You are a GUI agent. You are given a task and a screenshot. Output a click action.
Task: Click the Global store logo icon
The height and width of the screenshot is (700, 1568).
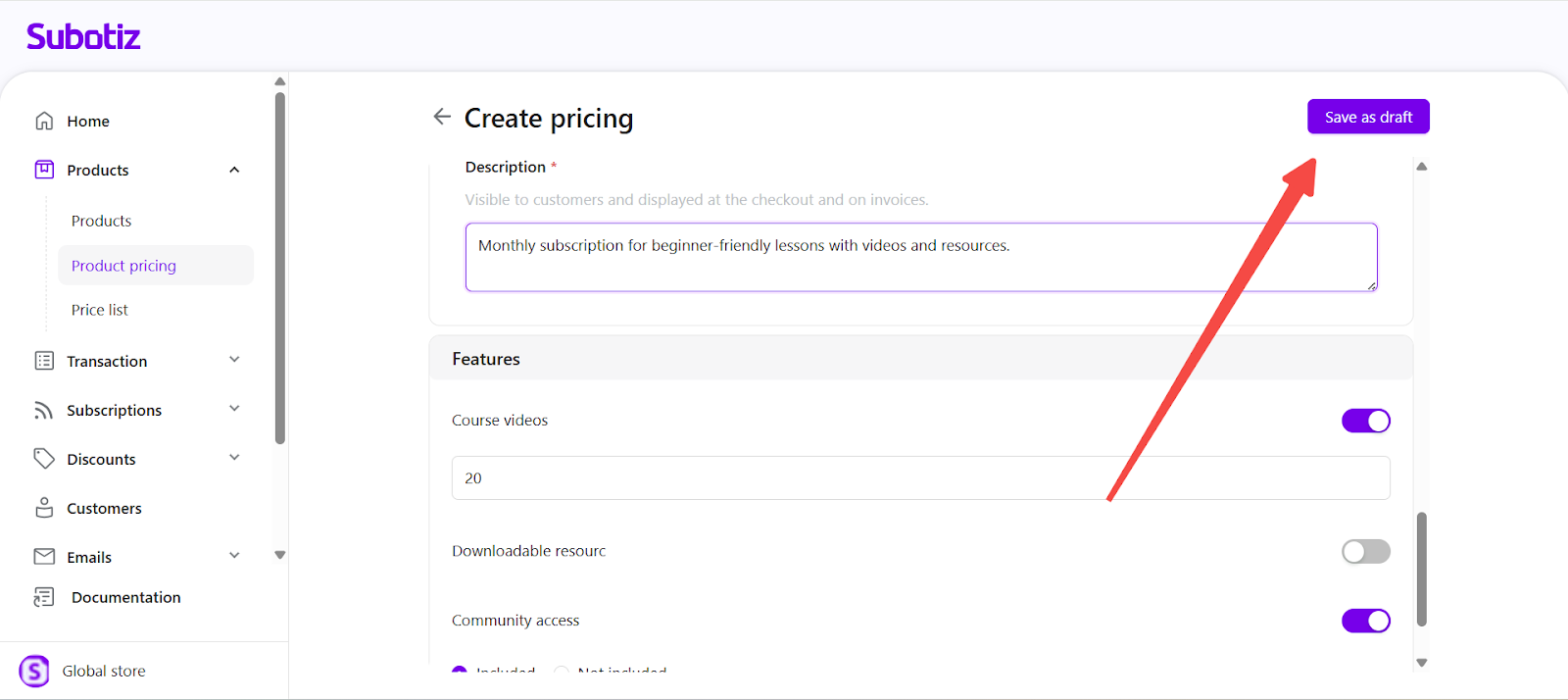[x=34, y=671]
